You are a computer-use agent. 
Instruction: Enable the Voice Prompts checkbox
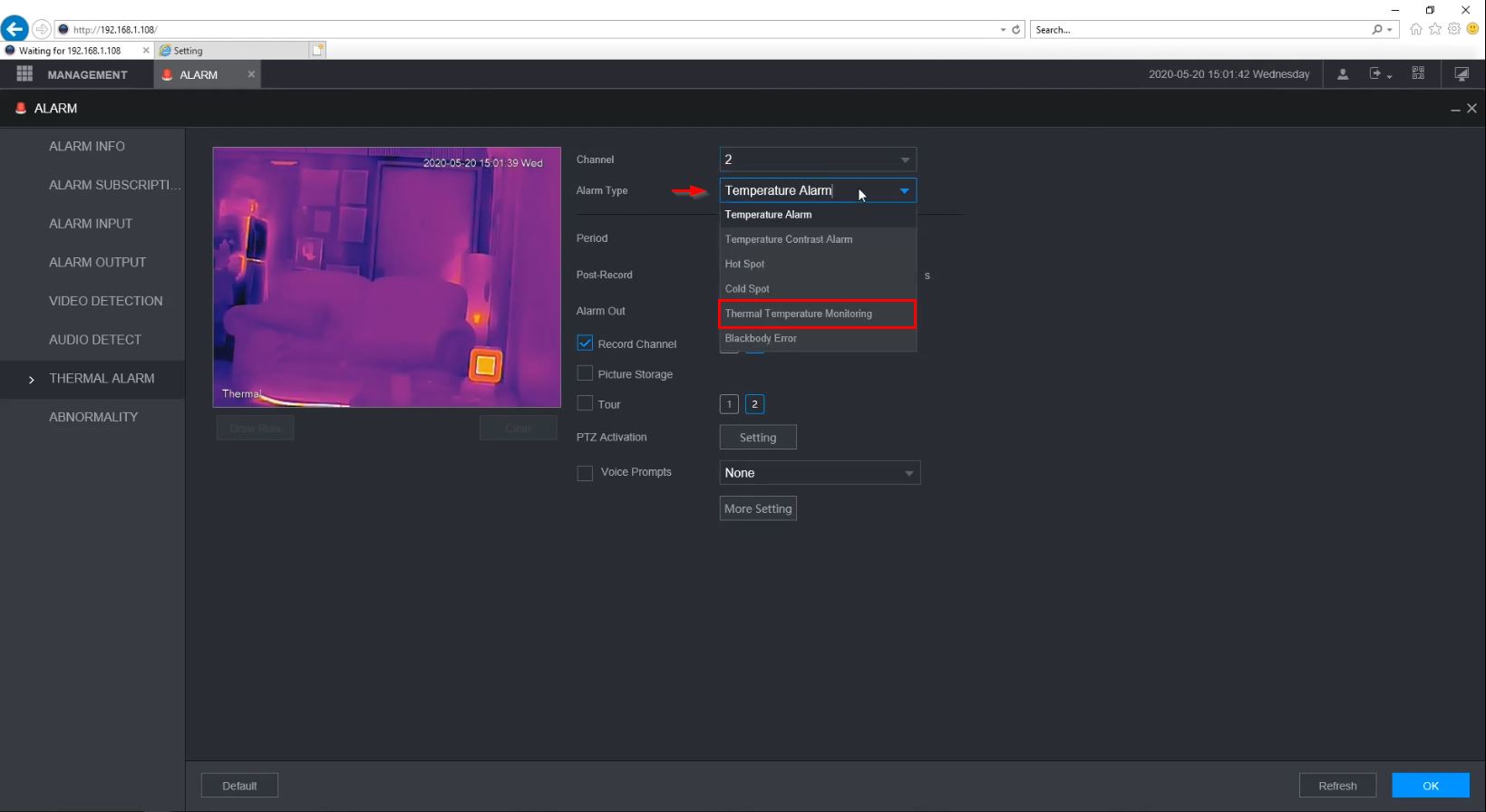click(585, 472)
